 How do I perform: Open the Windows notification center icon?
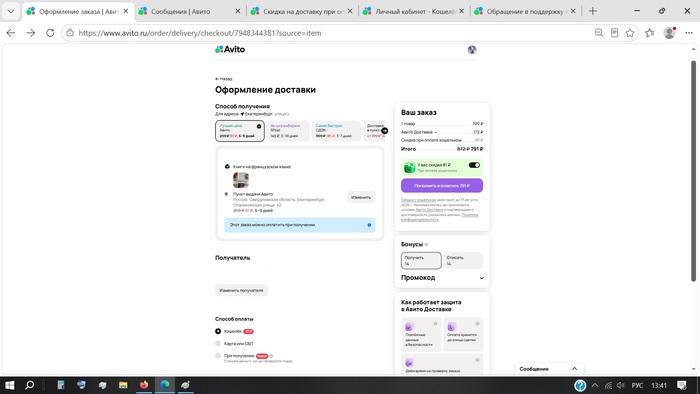coord(682,385)
